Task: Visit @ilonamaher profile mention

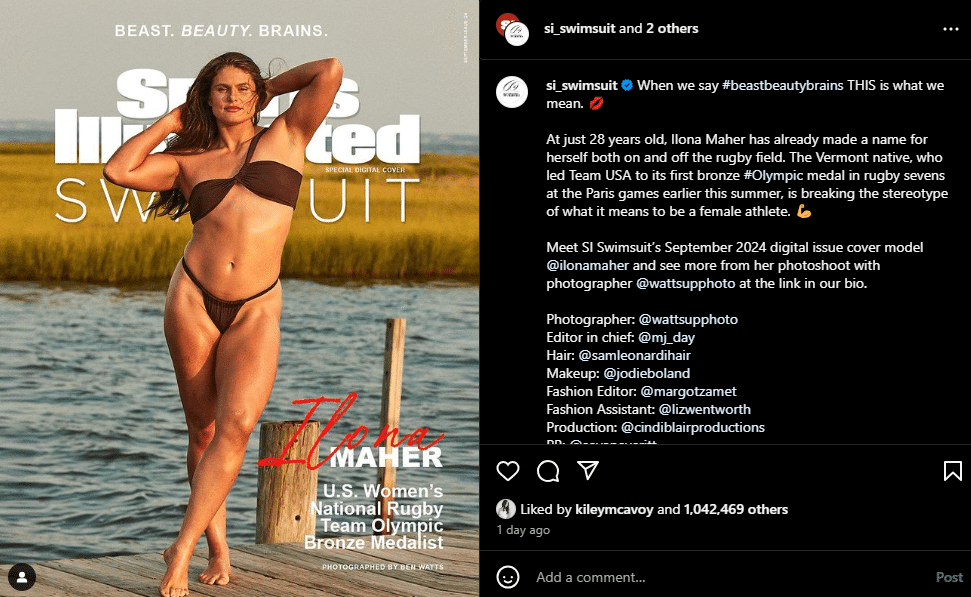Action: [x=588, y=265]
